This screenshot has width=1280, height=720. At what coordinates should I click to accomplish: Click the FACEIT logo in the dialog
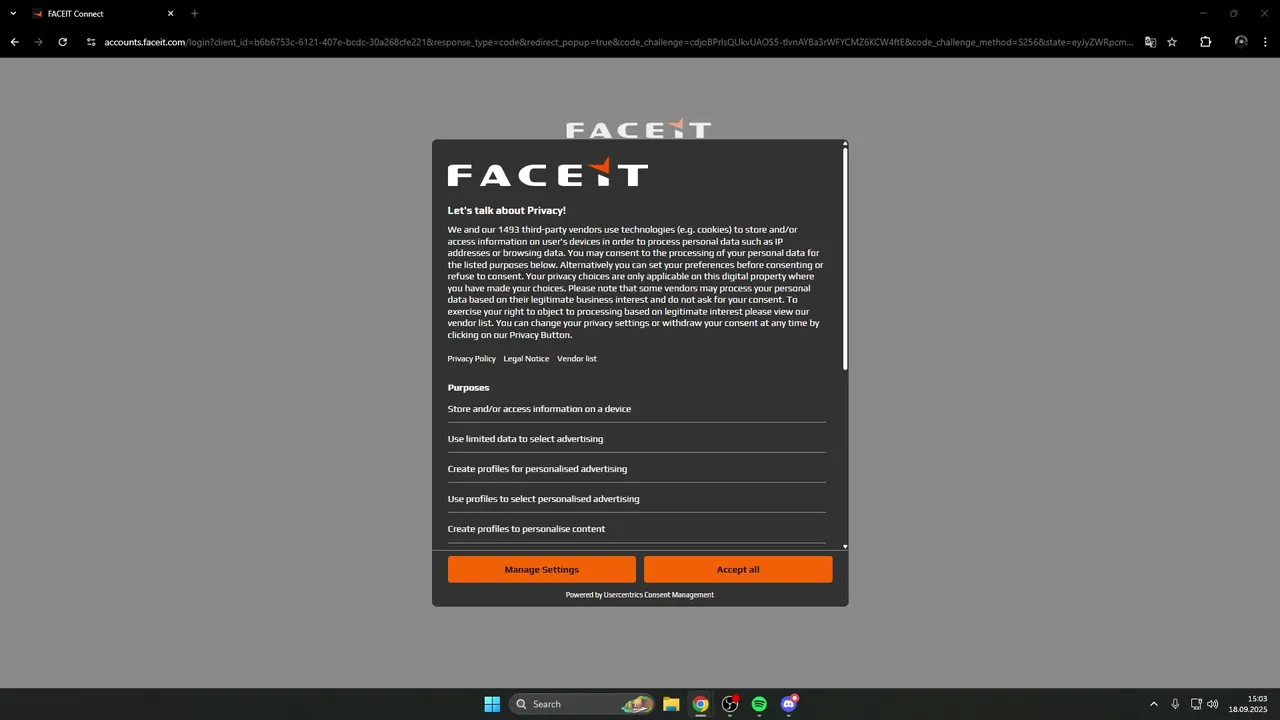pyautogui.click(x=547, y=172)
